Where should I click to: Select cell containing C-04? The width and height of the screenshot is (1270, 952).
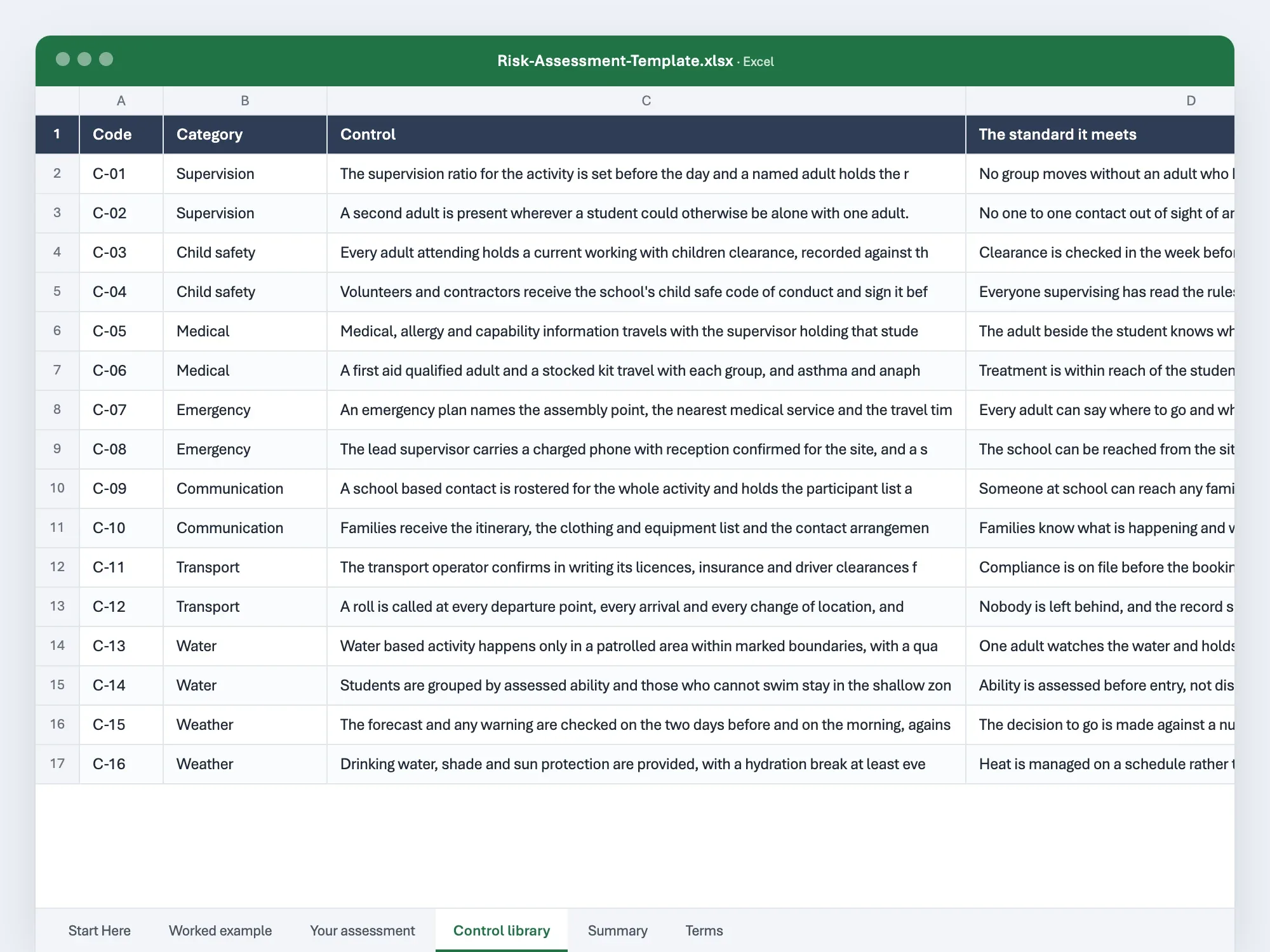click(121, 291)
